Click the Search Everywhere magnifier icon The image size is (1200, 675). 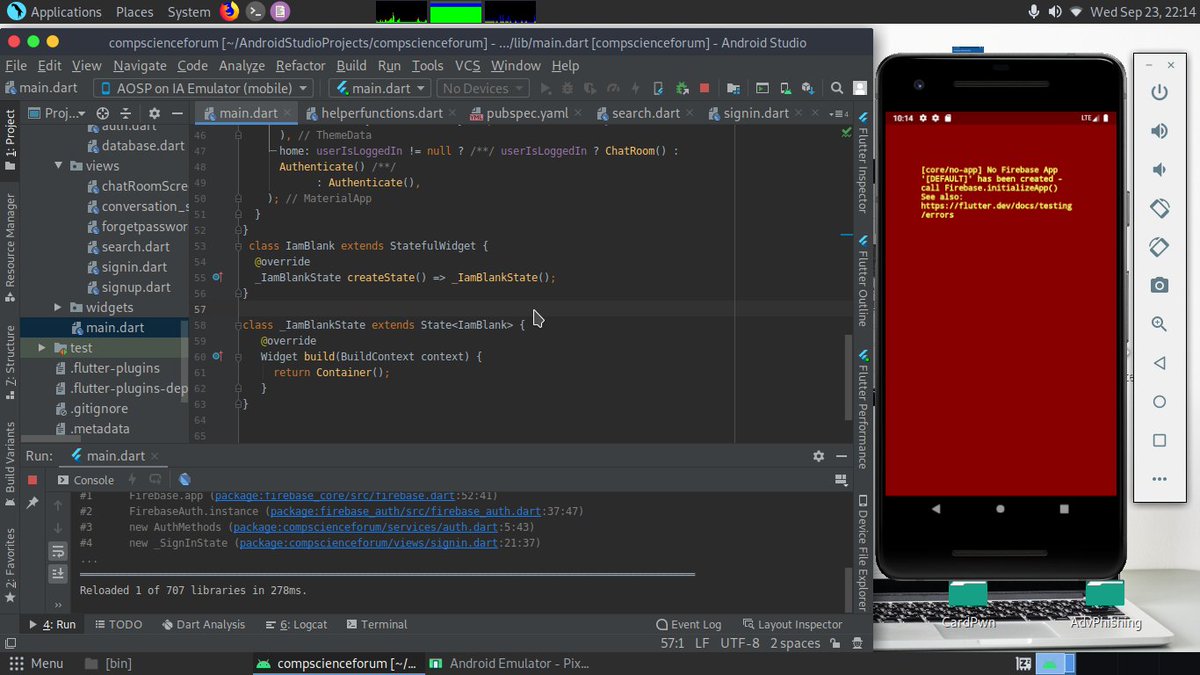836,88
